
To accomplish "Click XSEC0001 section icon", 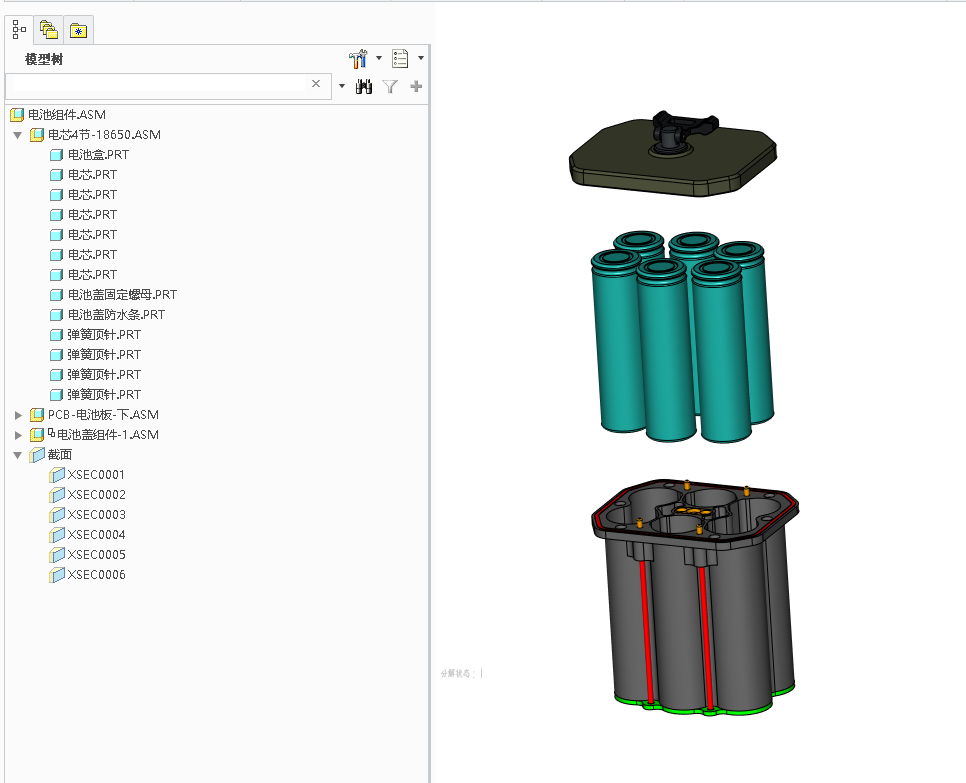I will click(57, 474).
